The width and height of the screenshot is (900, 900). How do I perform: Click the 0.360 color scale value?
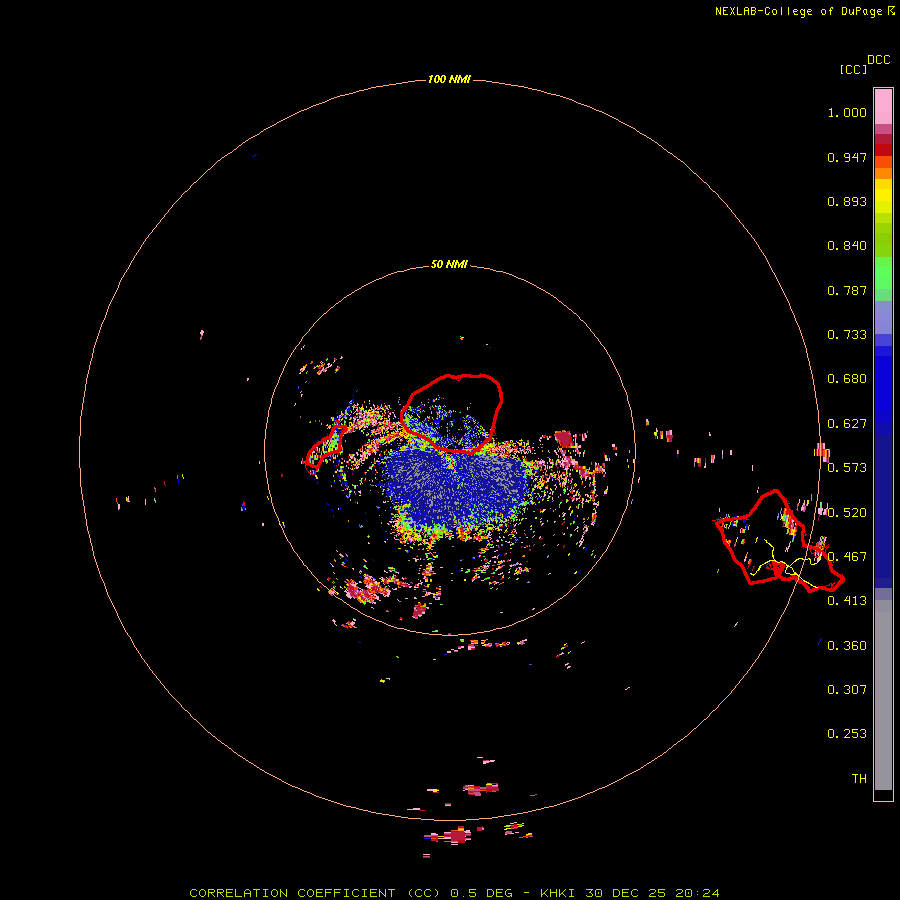pyautogui.click(x=847, y=646)
